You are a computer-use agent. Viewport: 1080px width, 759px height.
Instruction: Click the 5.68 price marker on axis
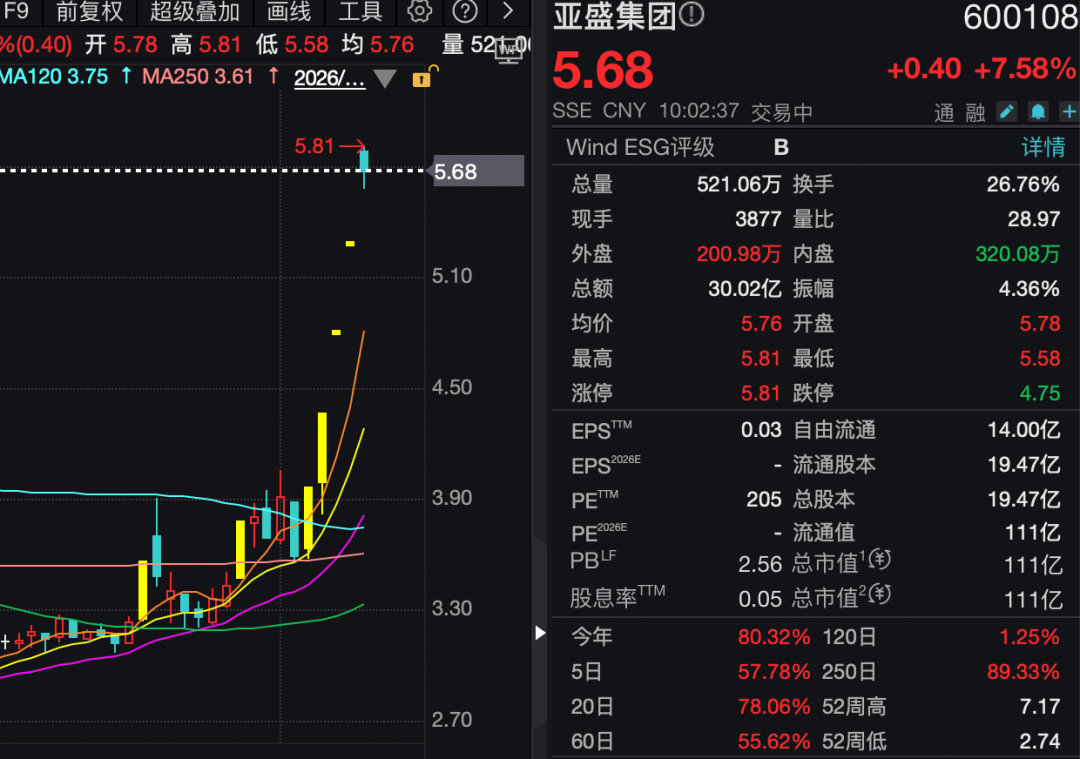(476, 171)
